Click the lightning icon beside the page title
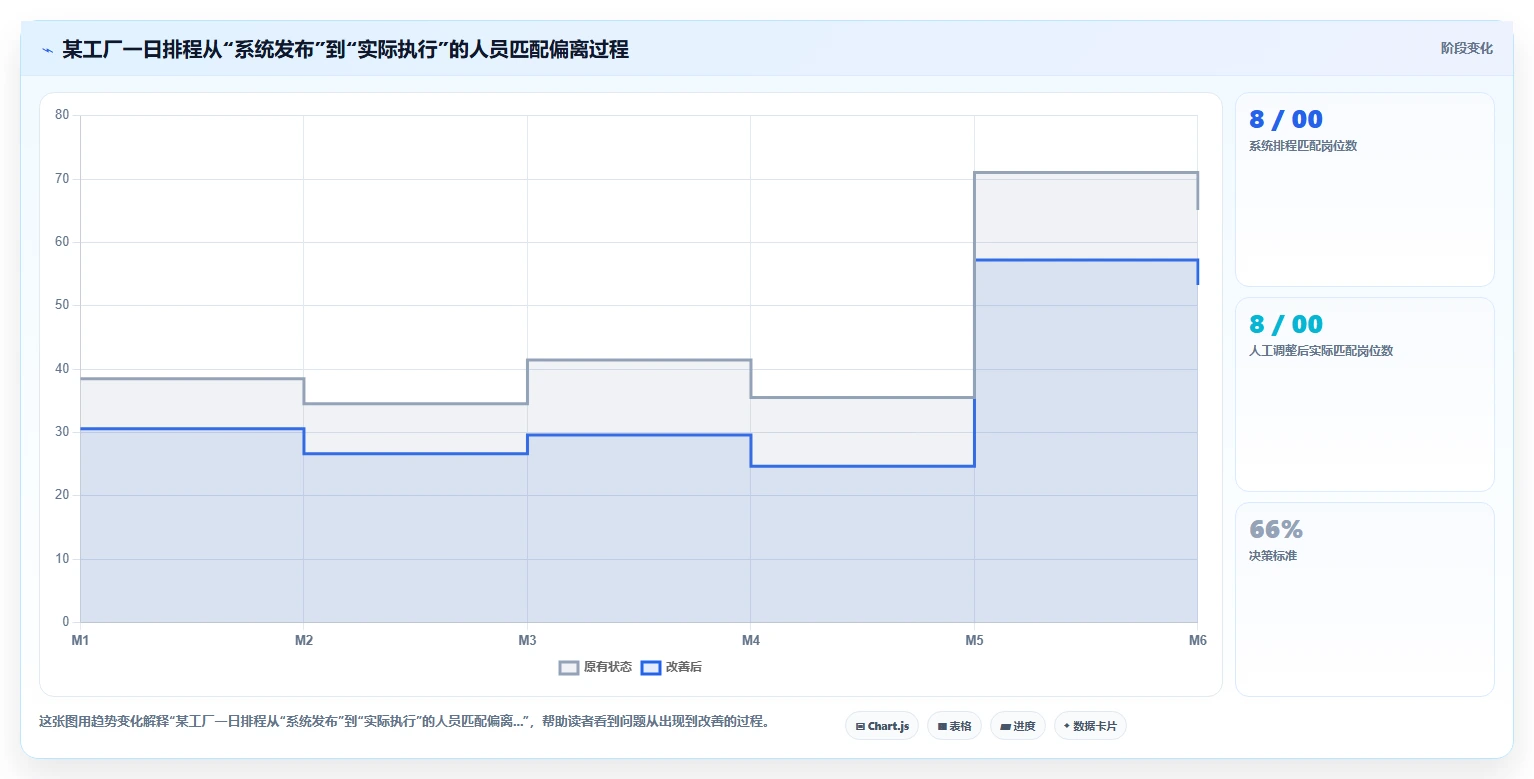The height and width of the screenshot is (779, 1534). point(47,50)
